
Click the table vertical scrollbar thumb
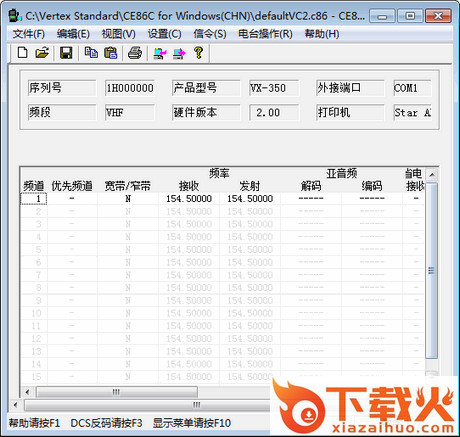coord(432,271)
